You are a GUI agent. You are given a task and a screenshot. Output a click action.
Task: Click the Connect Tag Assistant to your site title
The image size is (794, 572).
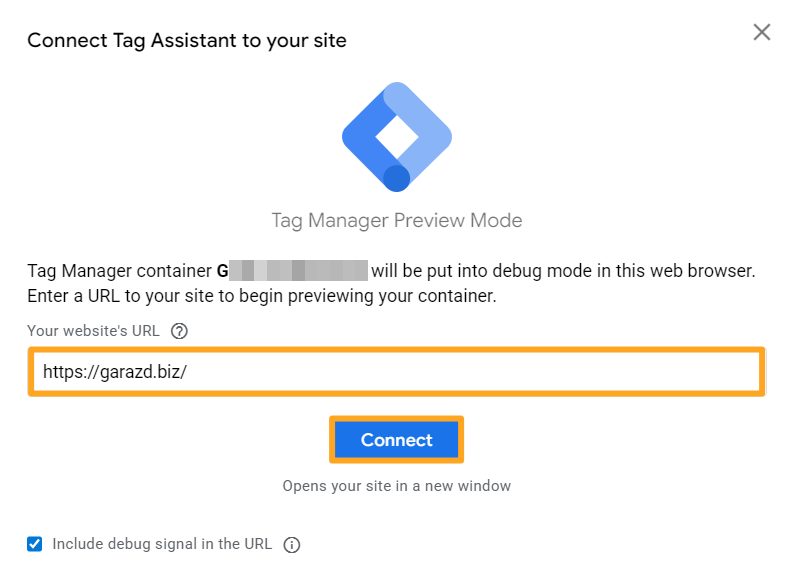[x=187, y=41]
